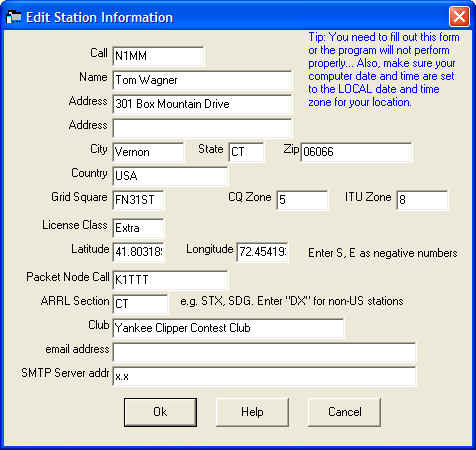
Task: Close the Edit Station Information dialog
Action: (459, 16)
